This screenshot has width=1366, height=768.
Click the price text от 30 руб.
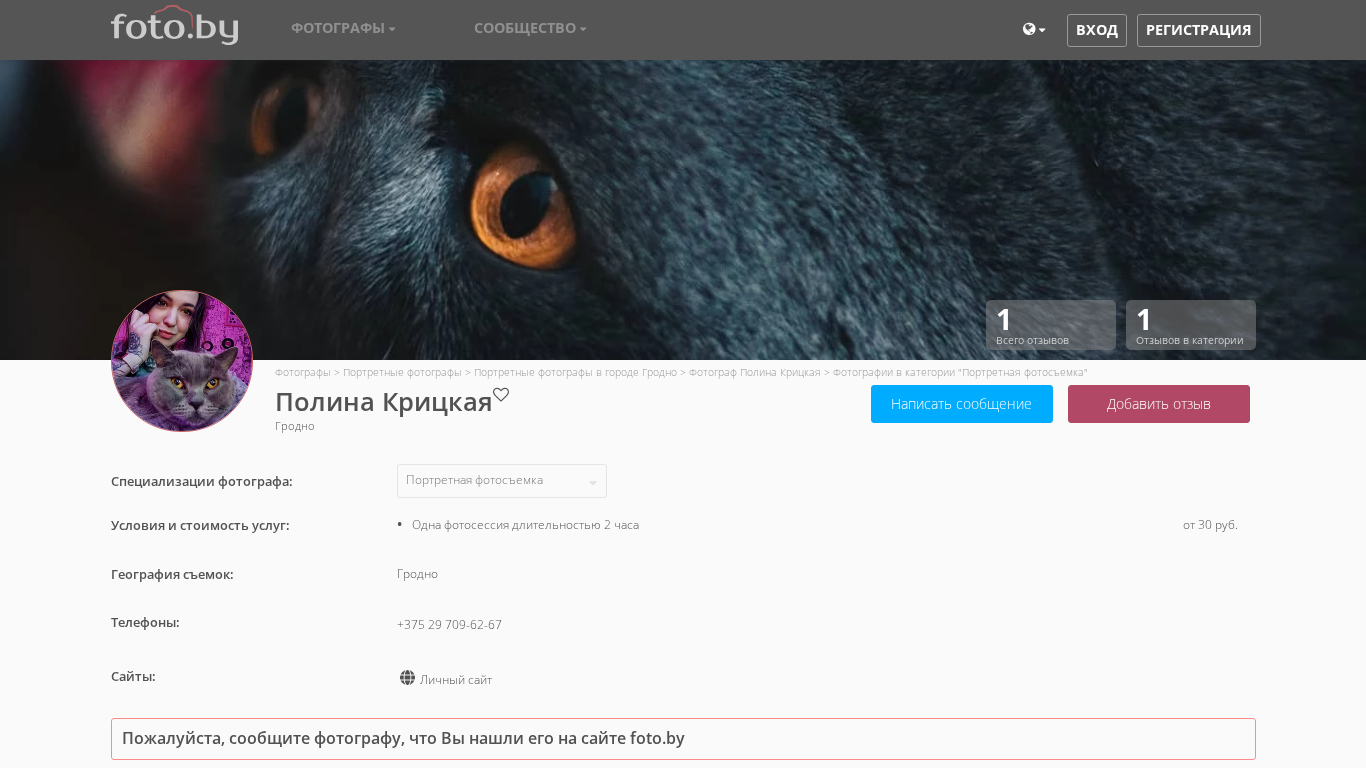[1210, 525]
